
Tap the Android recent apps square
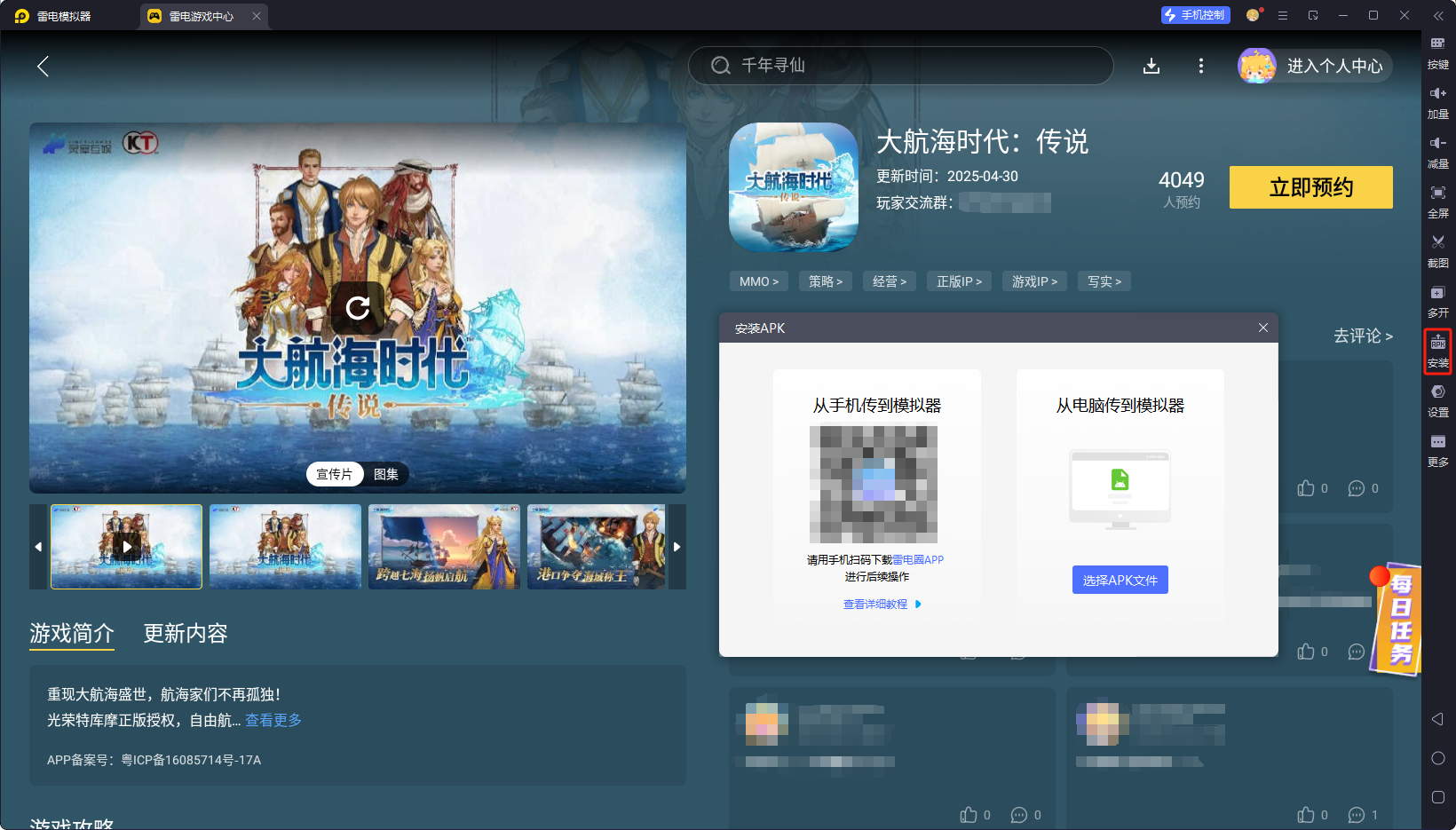tap(1438, 797)
